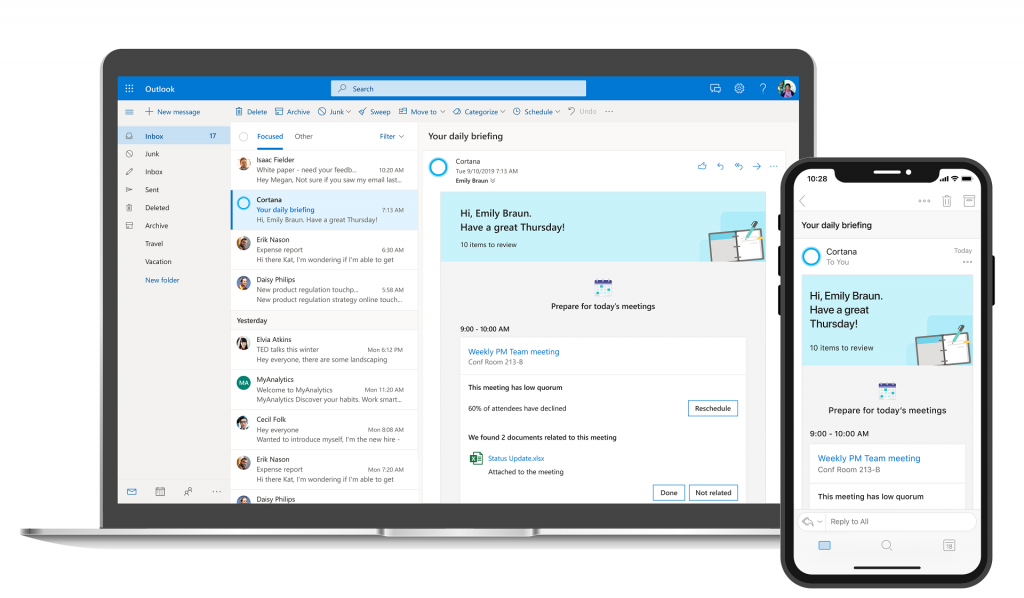Expand the reply options arrow on phone

819,522
